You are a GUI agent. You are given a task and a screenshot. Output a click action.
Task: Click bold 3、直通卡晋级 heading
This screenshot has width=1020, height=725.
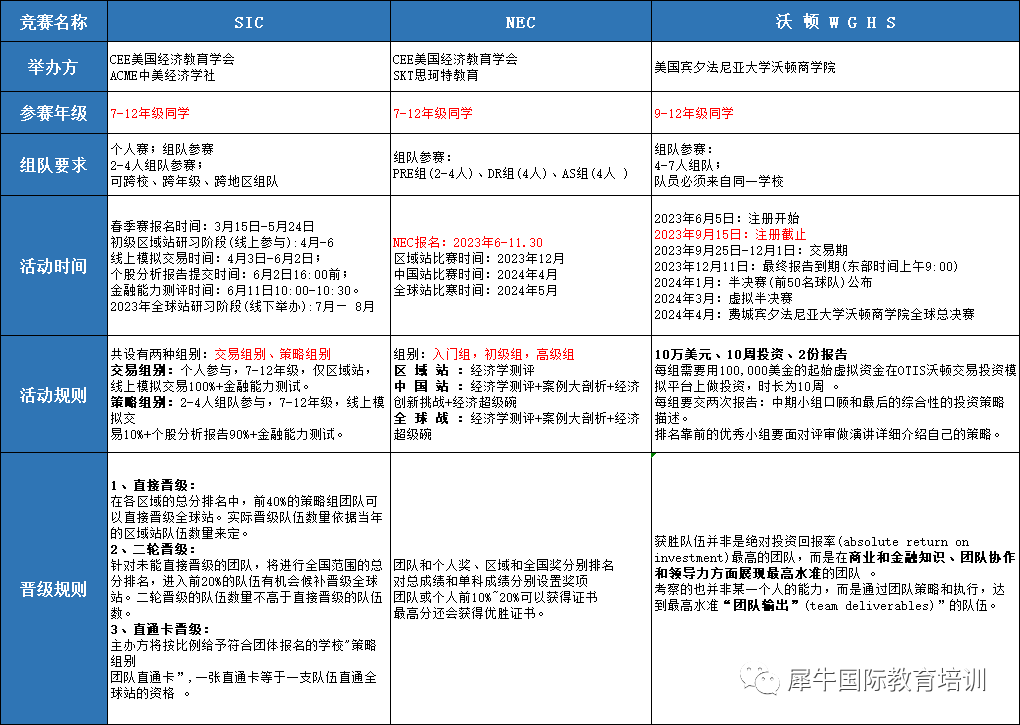(x=160, y=629)
